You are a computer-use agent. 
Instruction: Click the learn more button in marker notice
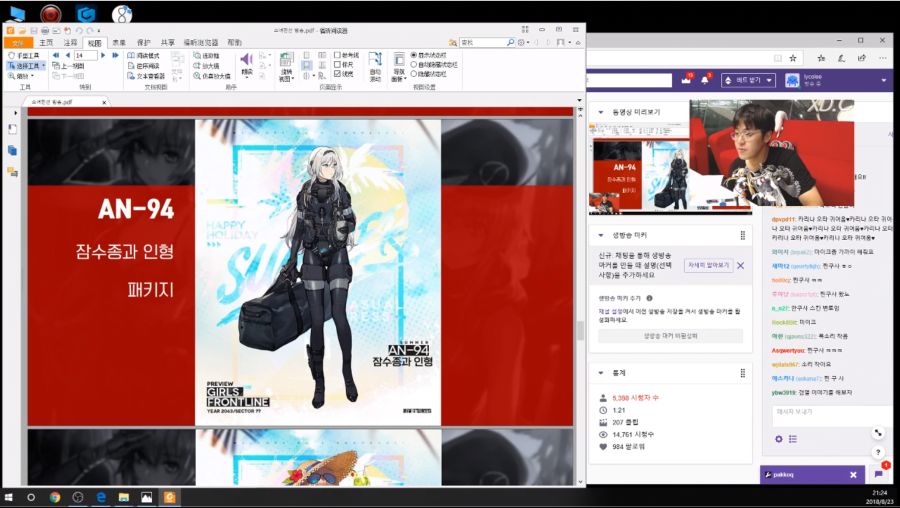(x=708, y=265)
